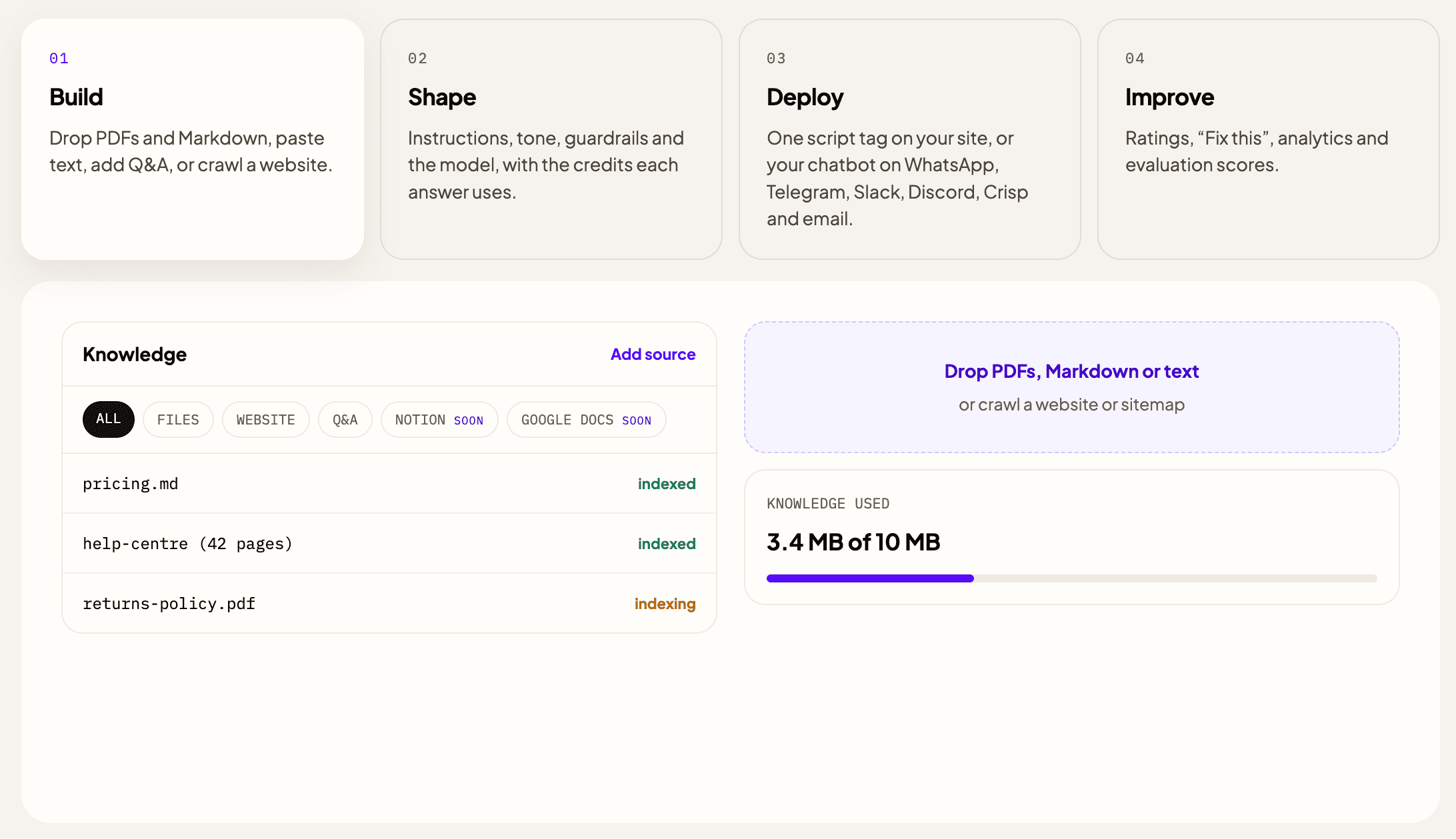
Task: Filter knowledge by Q&A
Action: click(x=345, y=420)
